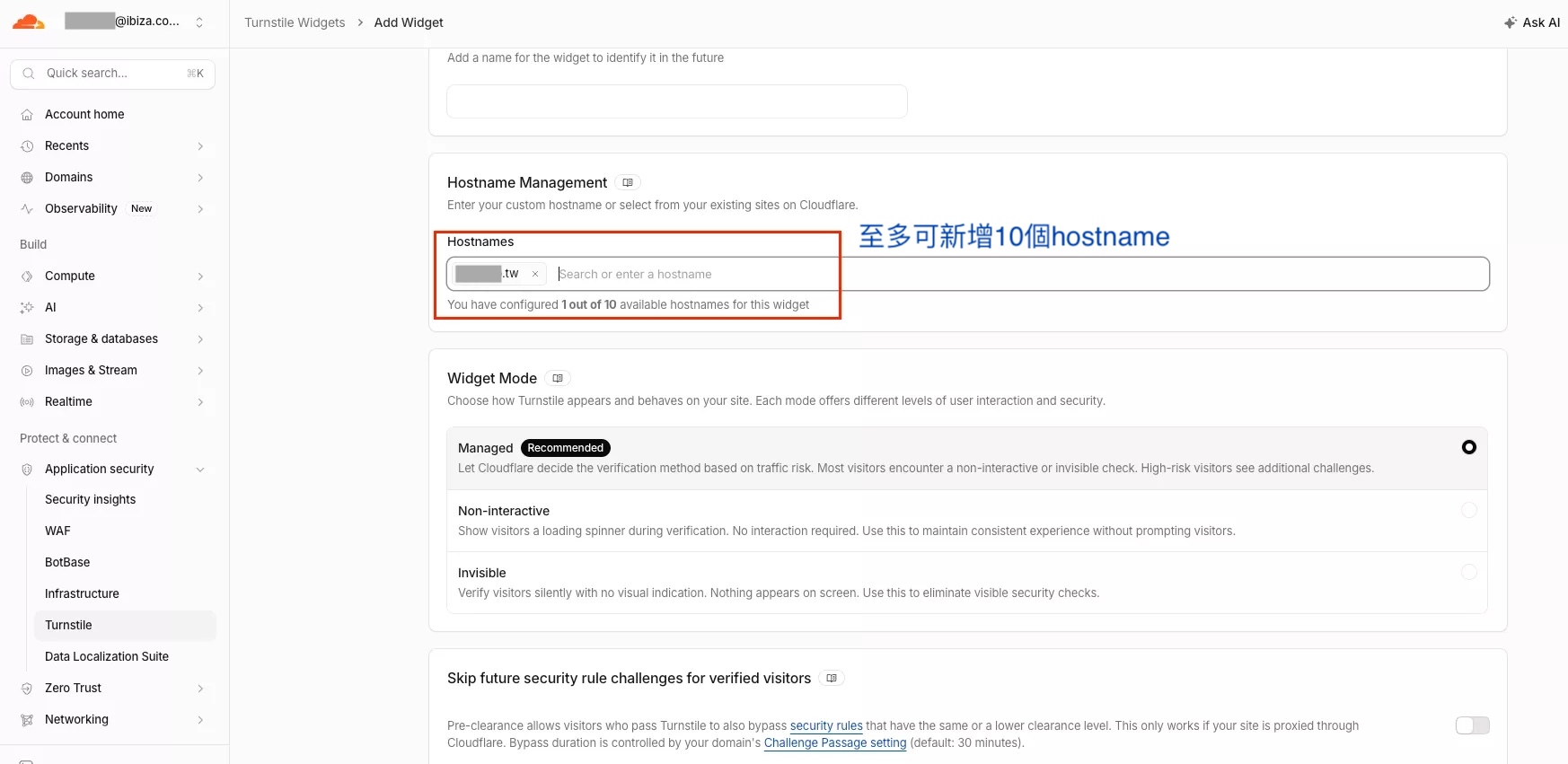This screenshot has width=1568, height=764.
Task: Expand the AI menu chevron
Action: click(200, 308)
